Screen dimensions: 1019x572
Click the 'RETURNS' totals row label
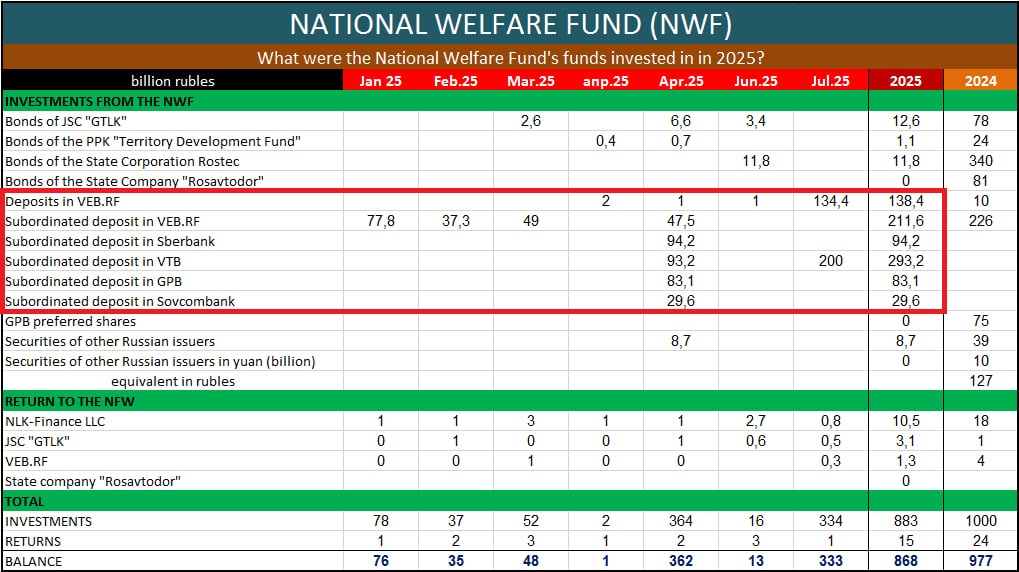click(x=33, y=541)
